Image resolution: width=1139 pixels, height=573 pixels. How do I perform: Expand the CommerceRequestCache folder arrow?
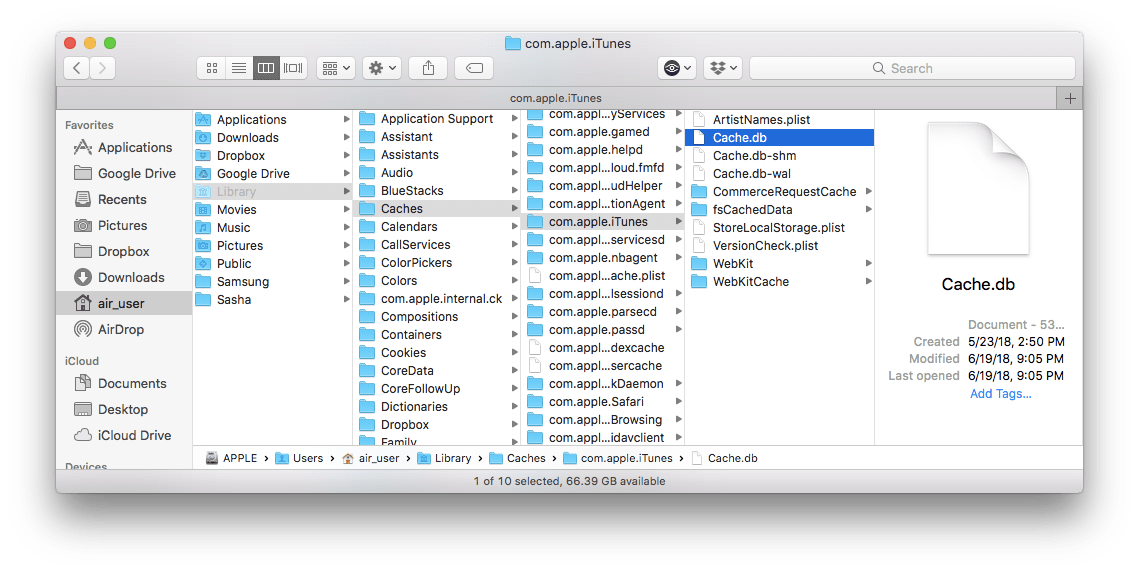point(869,192)
